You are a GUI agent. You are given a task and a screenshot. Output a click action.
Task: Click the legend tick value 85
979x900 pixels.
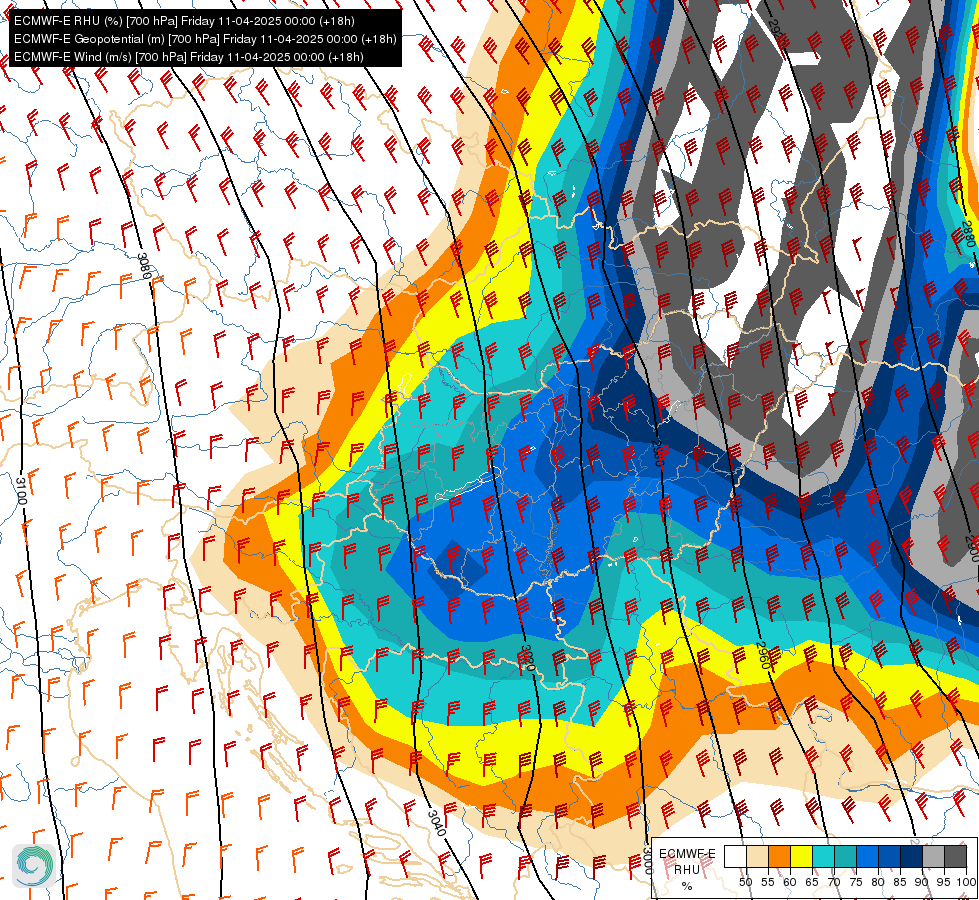coord(900,882)
